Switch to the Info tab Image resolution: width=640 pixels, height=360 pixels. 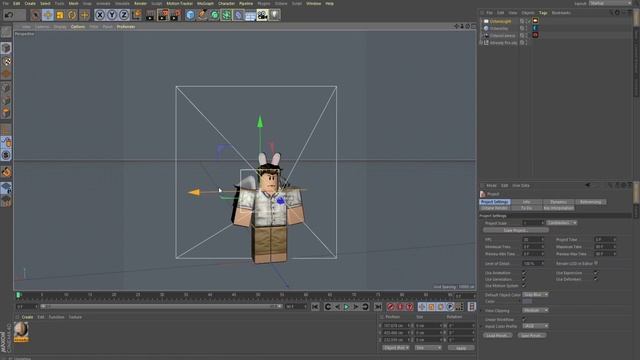tap(527, 202)
